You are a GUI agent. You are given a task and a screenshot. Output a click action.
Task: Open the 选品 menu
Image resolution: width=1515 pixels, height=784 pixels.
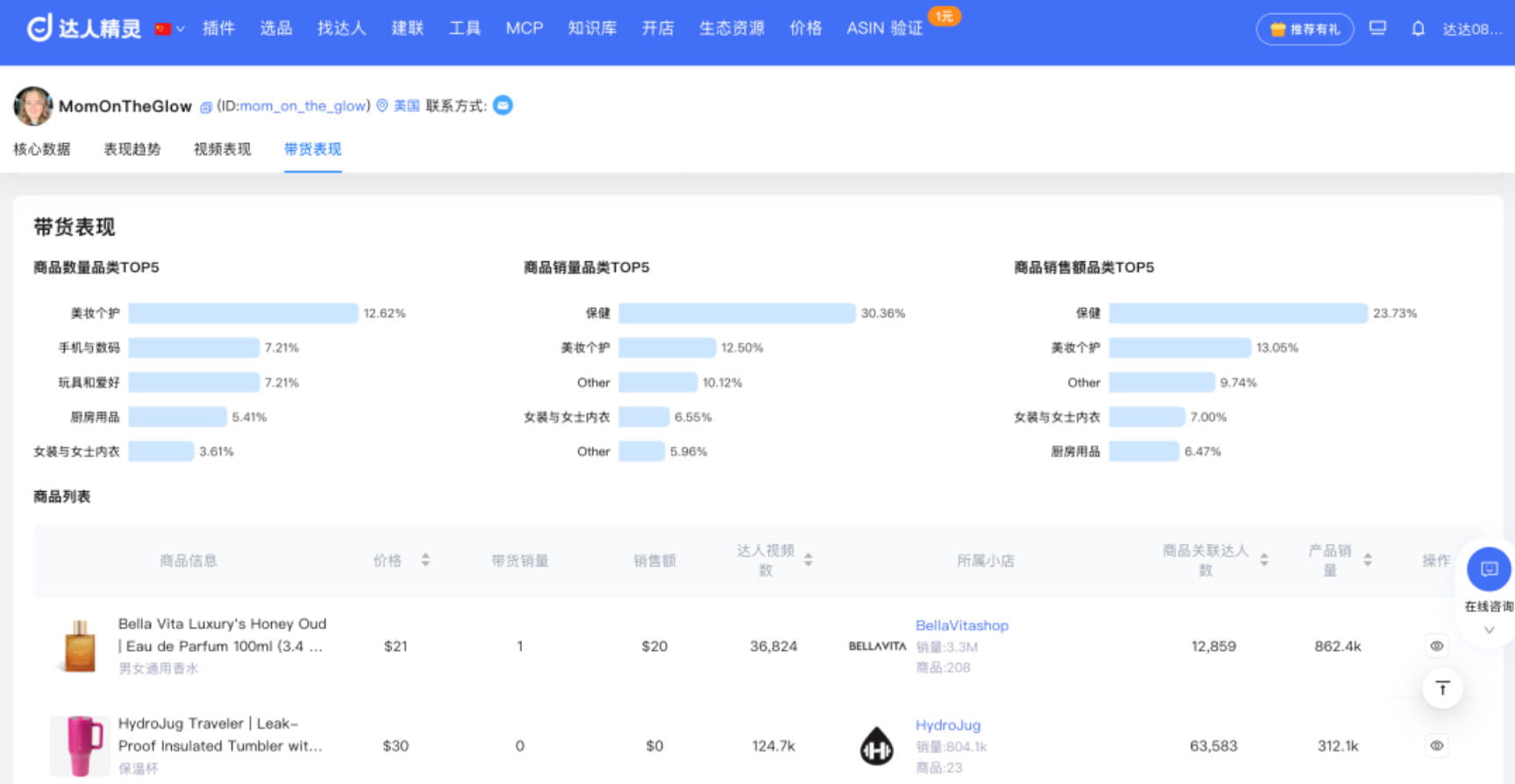tap(275, 28)
